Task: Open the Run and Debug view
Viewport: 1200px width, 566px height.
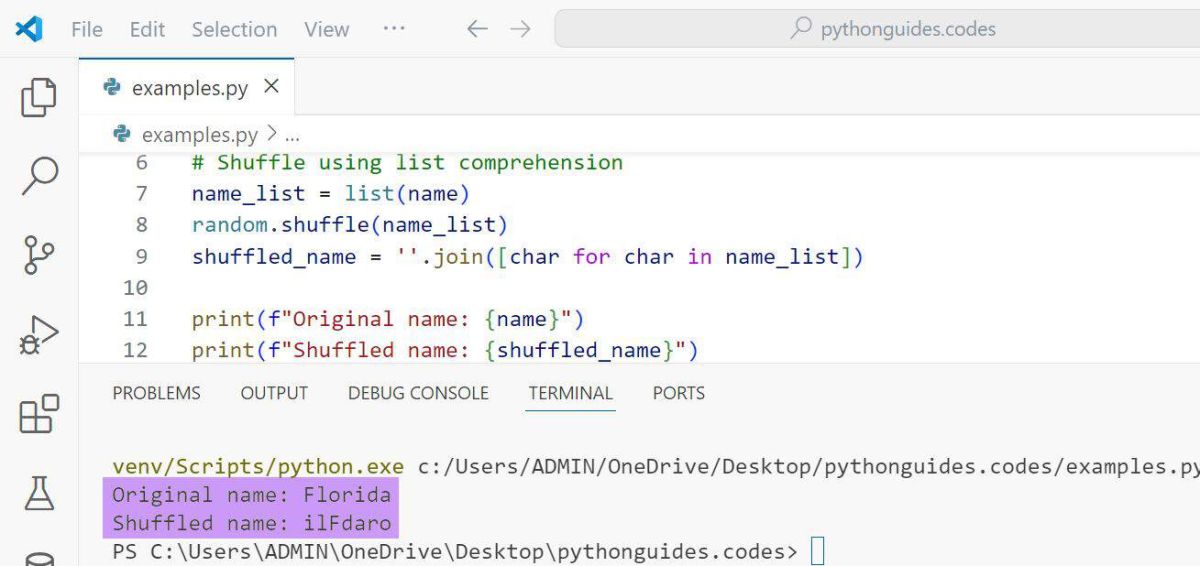Action: click(x=39, y=334)
